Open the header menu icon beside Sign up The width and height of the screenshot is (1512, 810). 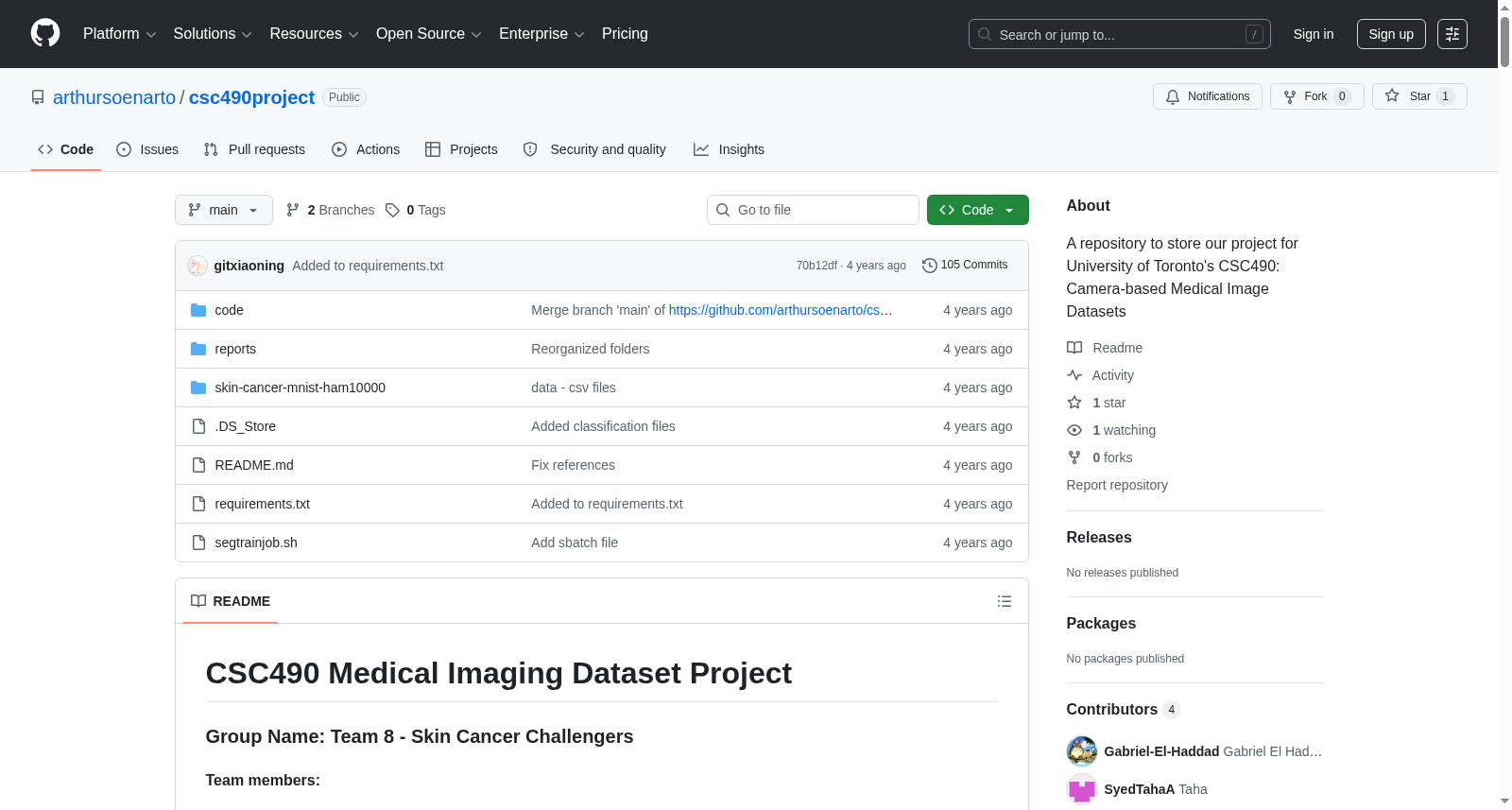pyautogui.click(x=1452, y=34)
